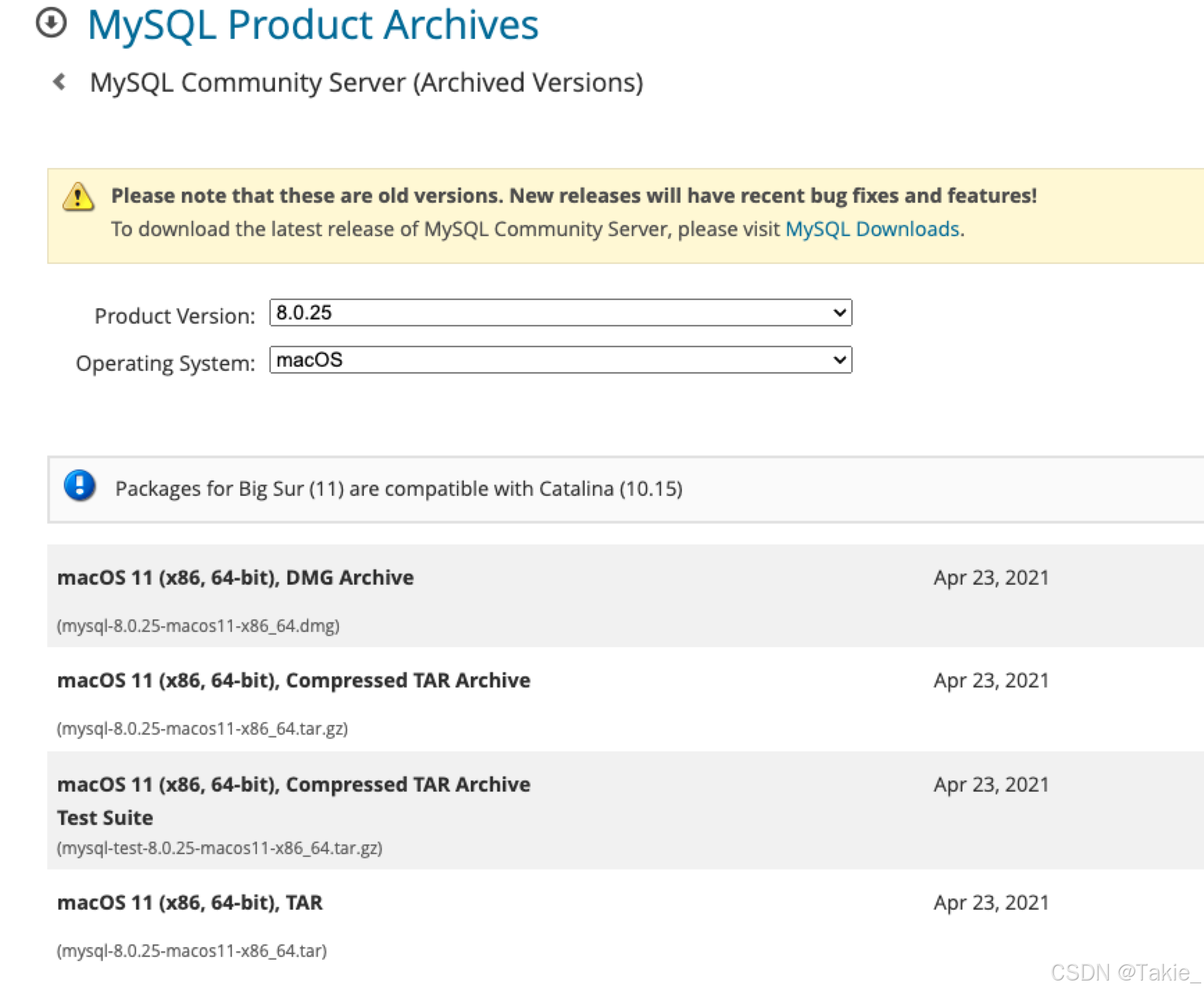The image size is (1204, 993).
Task: Open the Operating System dropdown
Action: pos(561,360)
